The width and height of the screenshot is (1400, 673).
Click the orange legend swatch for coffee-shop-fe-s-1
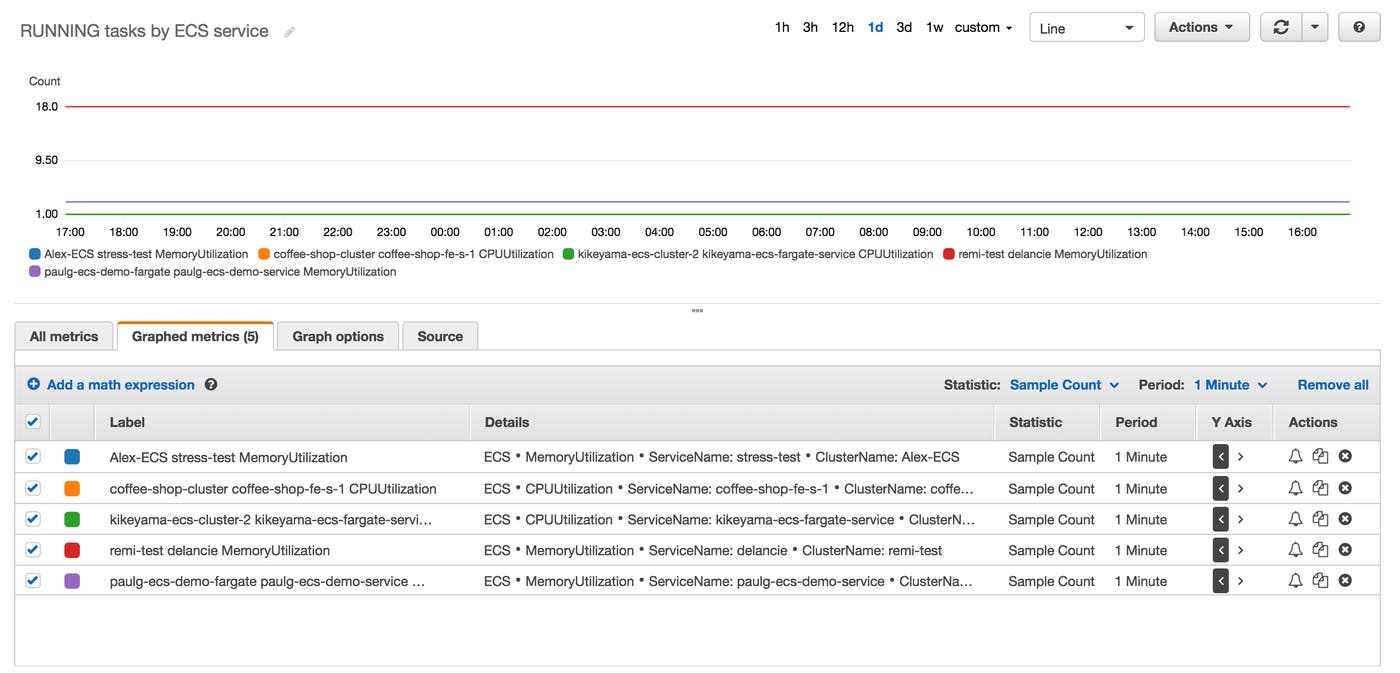click(x=264, y=253)
